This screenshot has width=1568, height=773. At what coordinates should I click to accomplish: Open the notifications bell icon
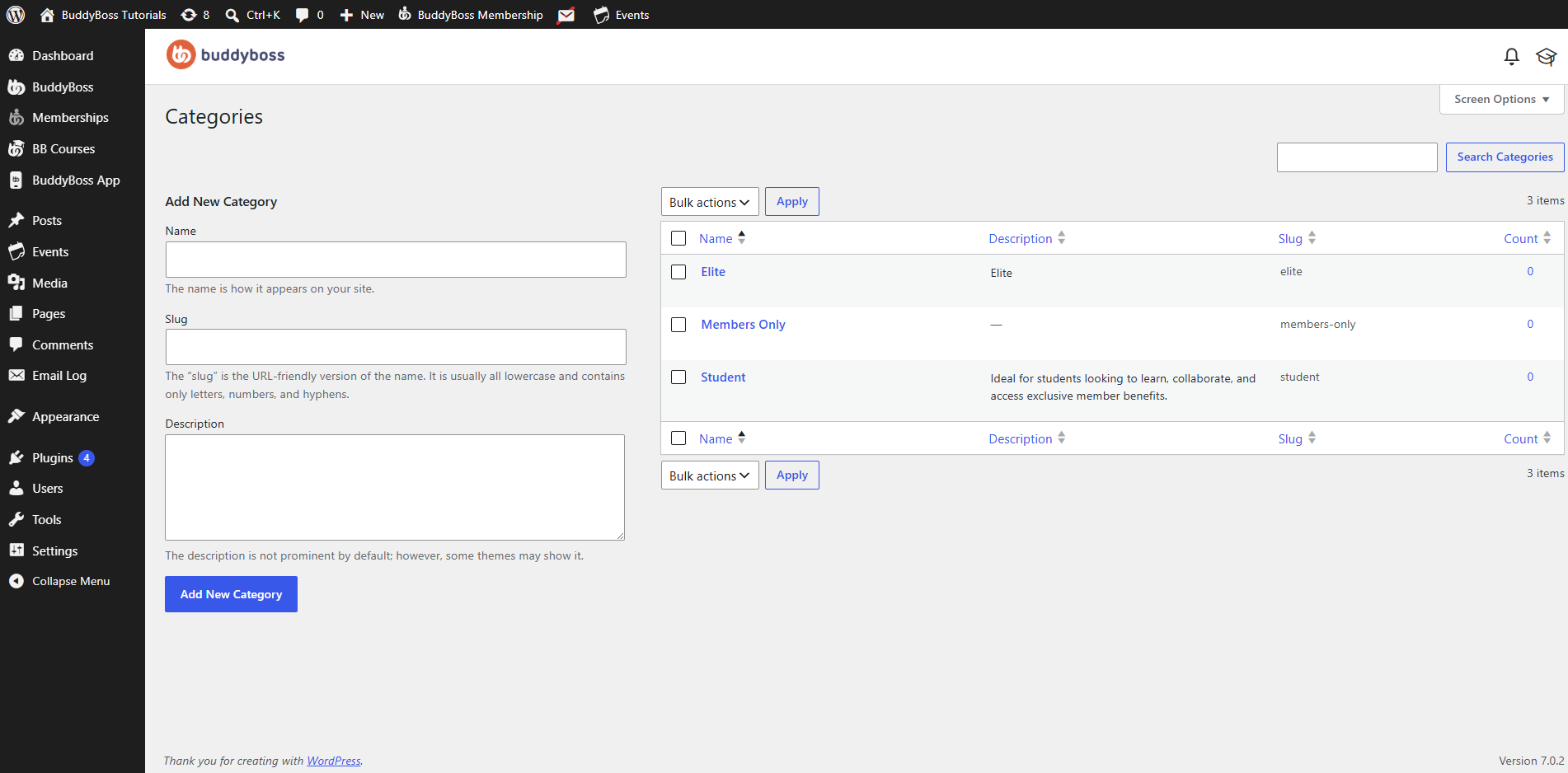click(1511, 56)
